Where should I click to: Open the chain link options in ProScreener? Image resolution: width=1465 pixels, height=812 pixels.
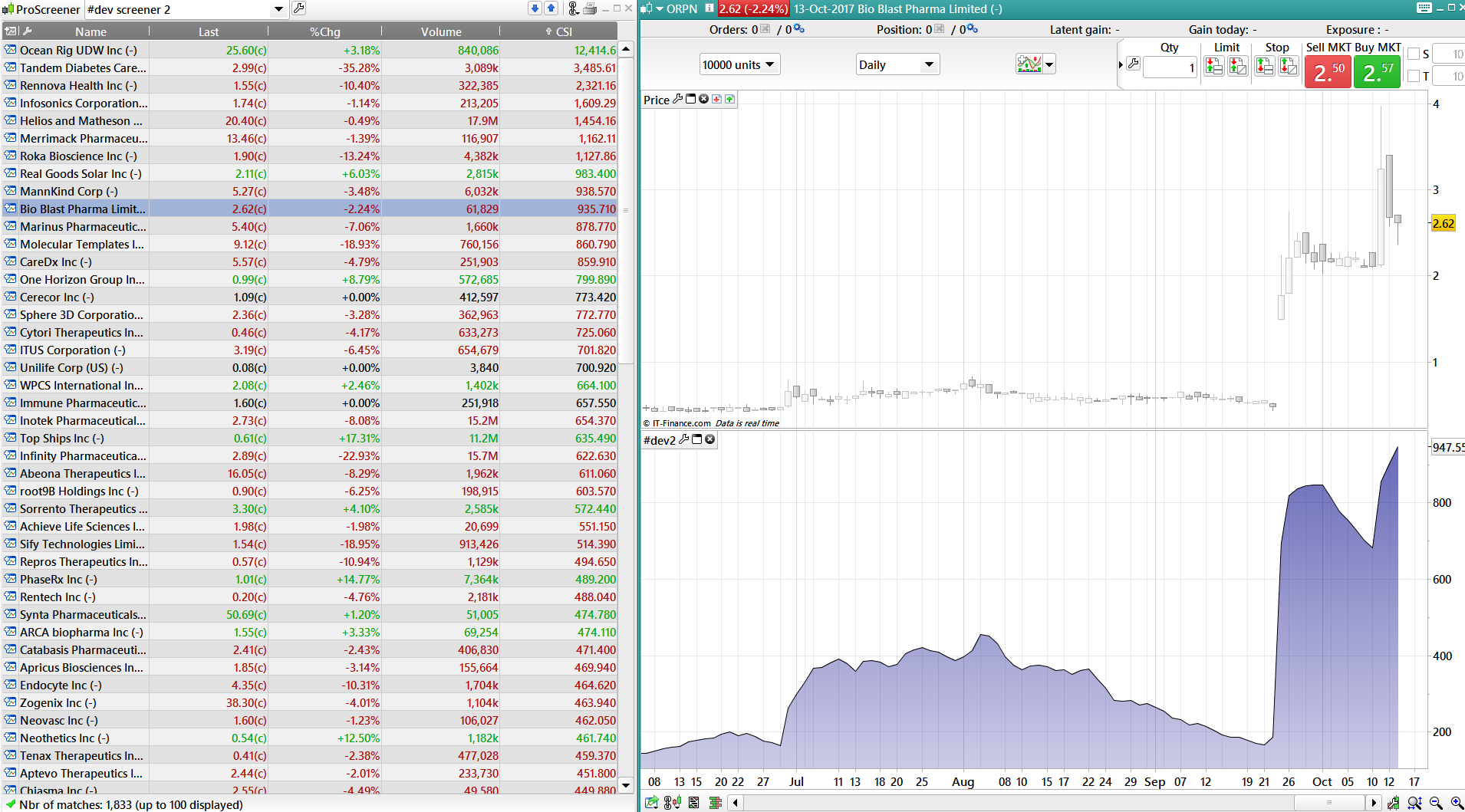[x=573, y=8]
